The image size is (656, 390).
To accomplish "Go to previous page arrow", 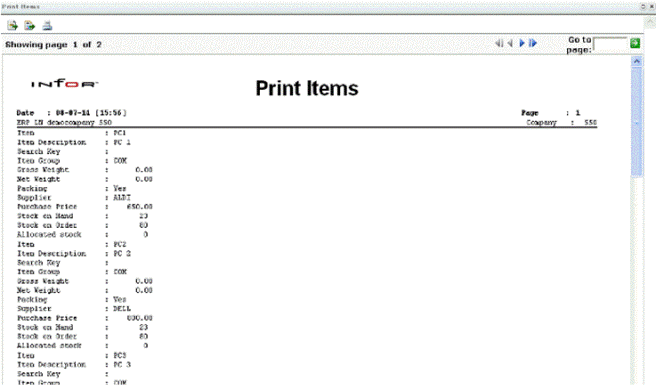I will tap(510, 43).
